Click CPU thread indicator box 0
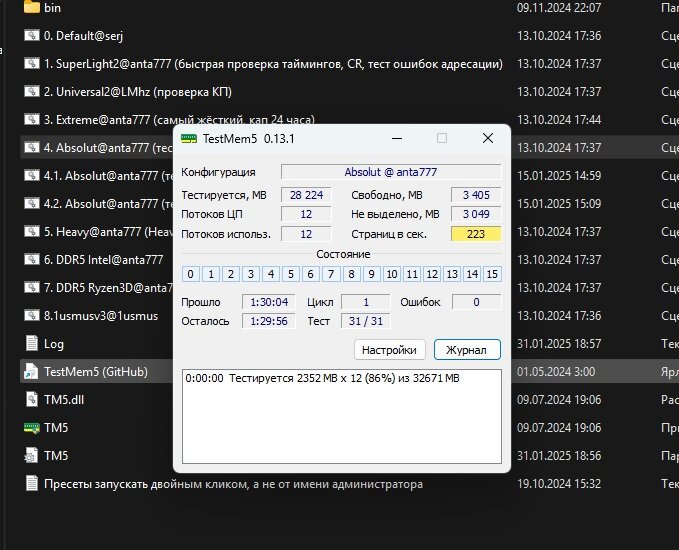Image resolution: width=679 pixels, height=550 pixels. (189, 274)
